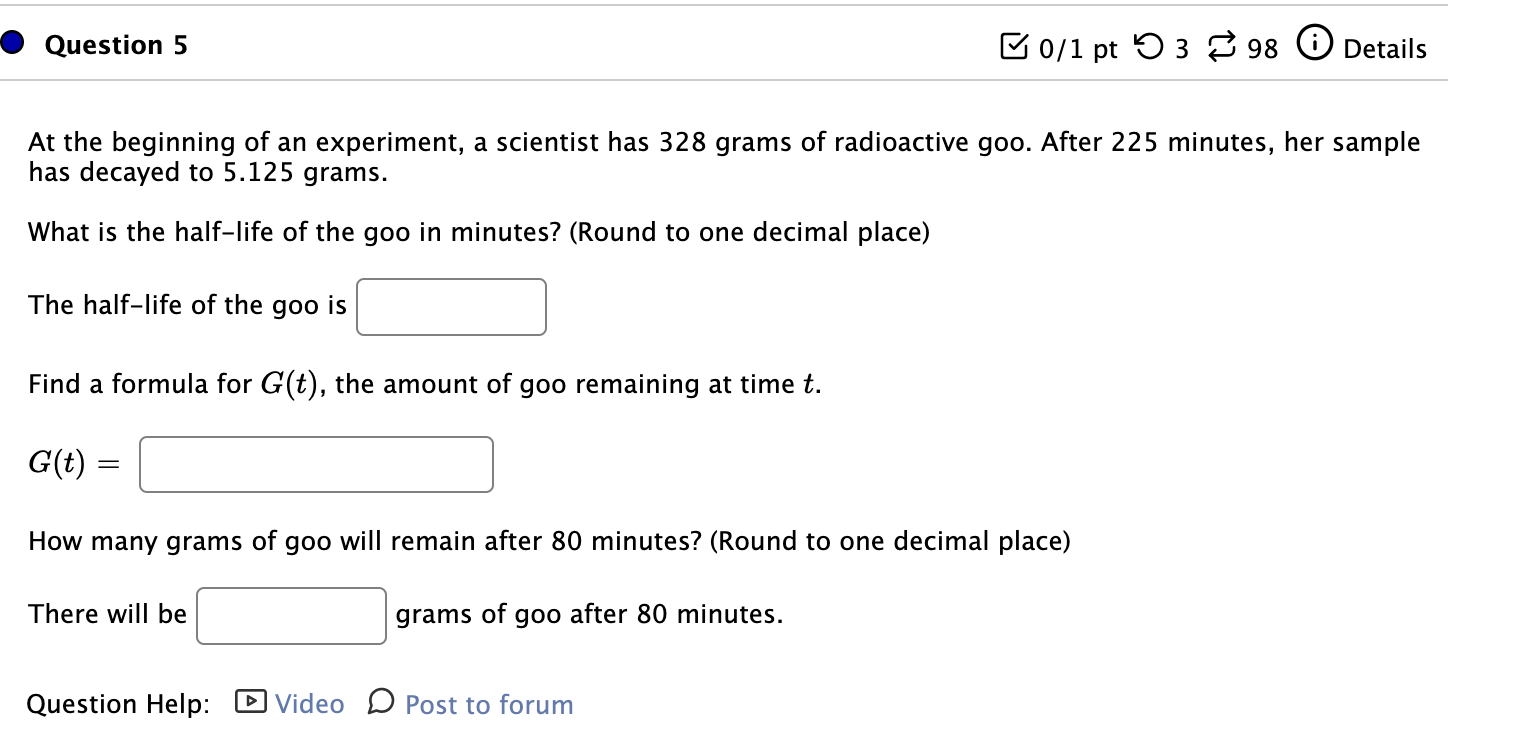Click the undo-arrow attempts icon beside the 3
This screenshot has width=1523, height=741.
tap(1148, 46)
